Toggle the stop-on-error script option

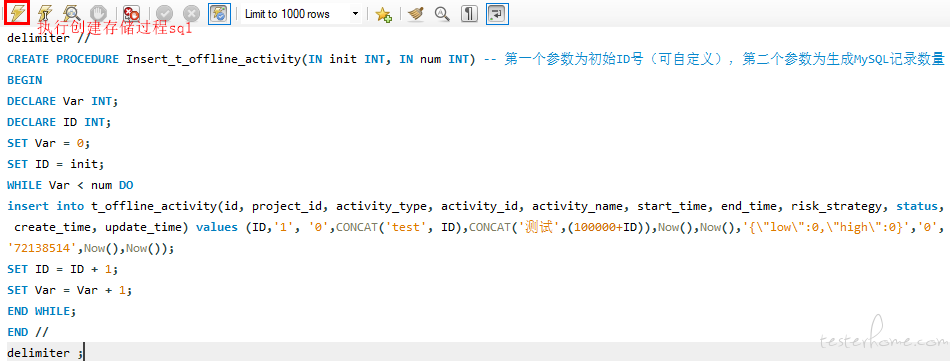(131, 13)
